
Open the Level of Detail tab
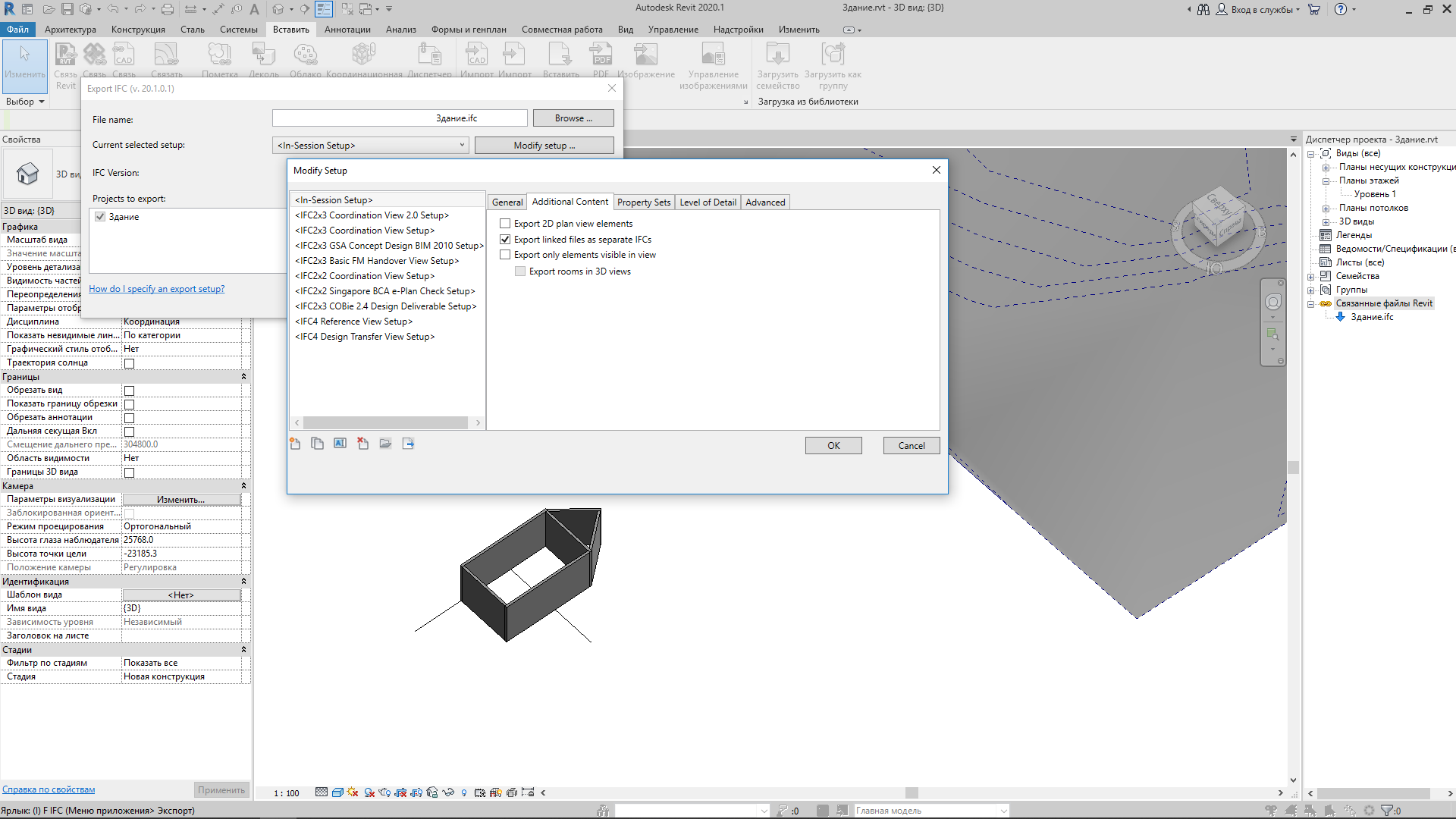click(707, 202)
